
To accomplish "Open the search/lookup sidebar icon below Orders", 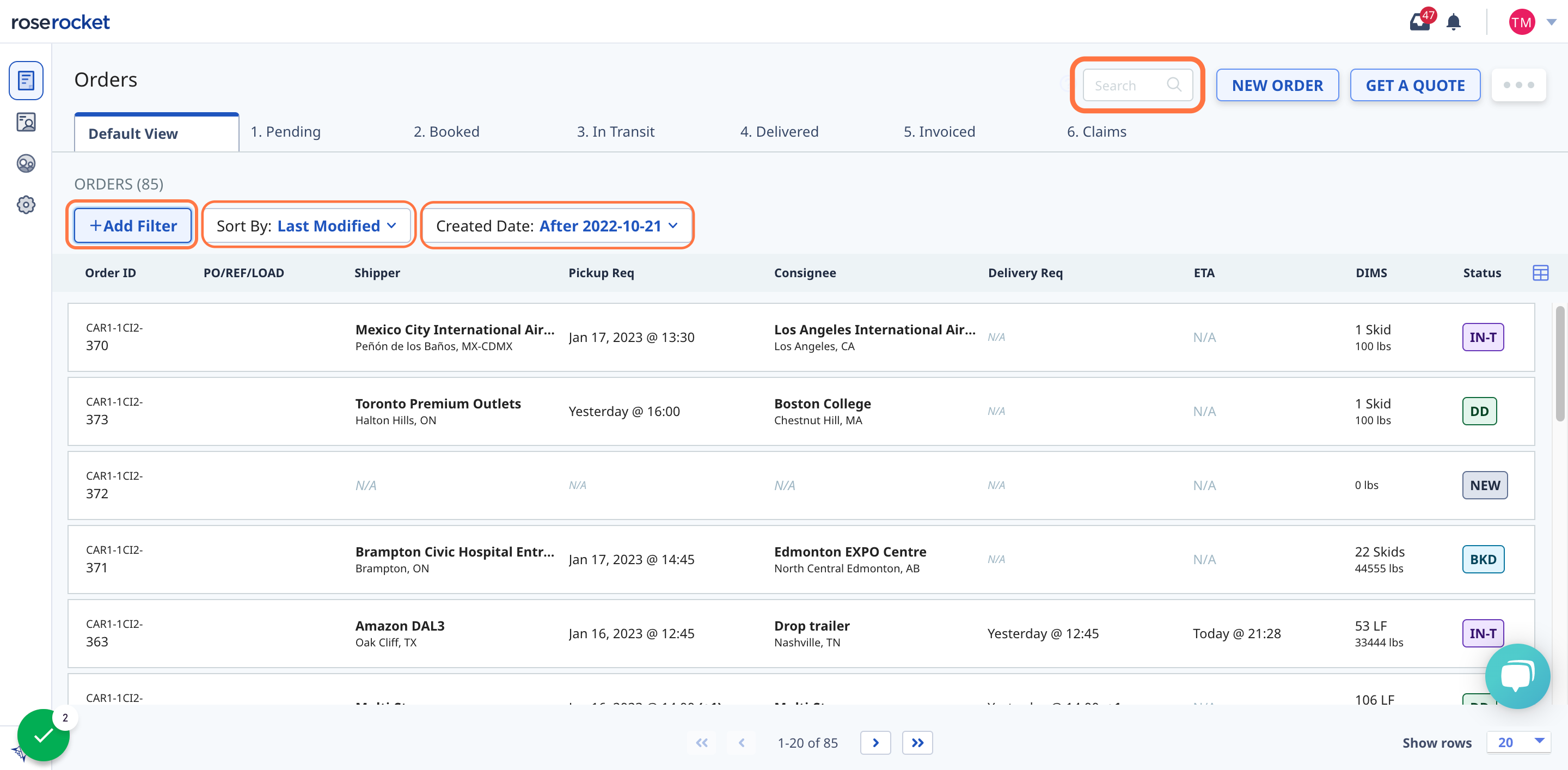I will (26, 123).
